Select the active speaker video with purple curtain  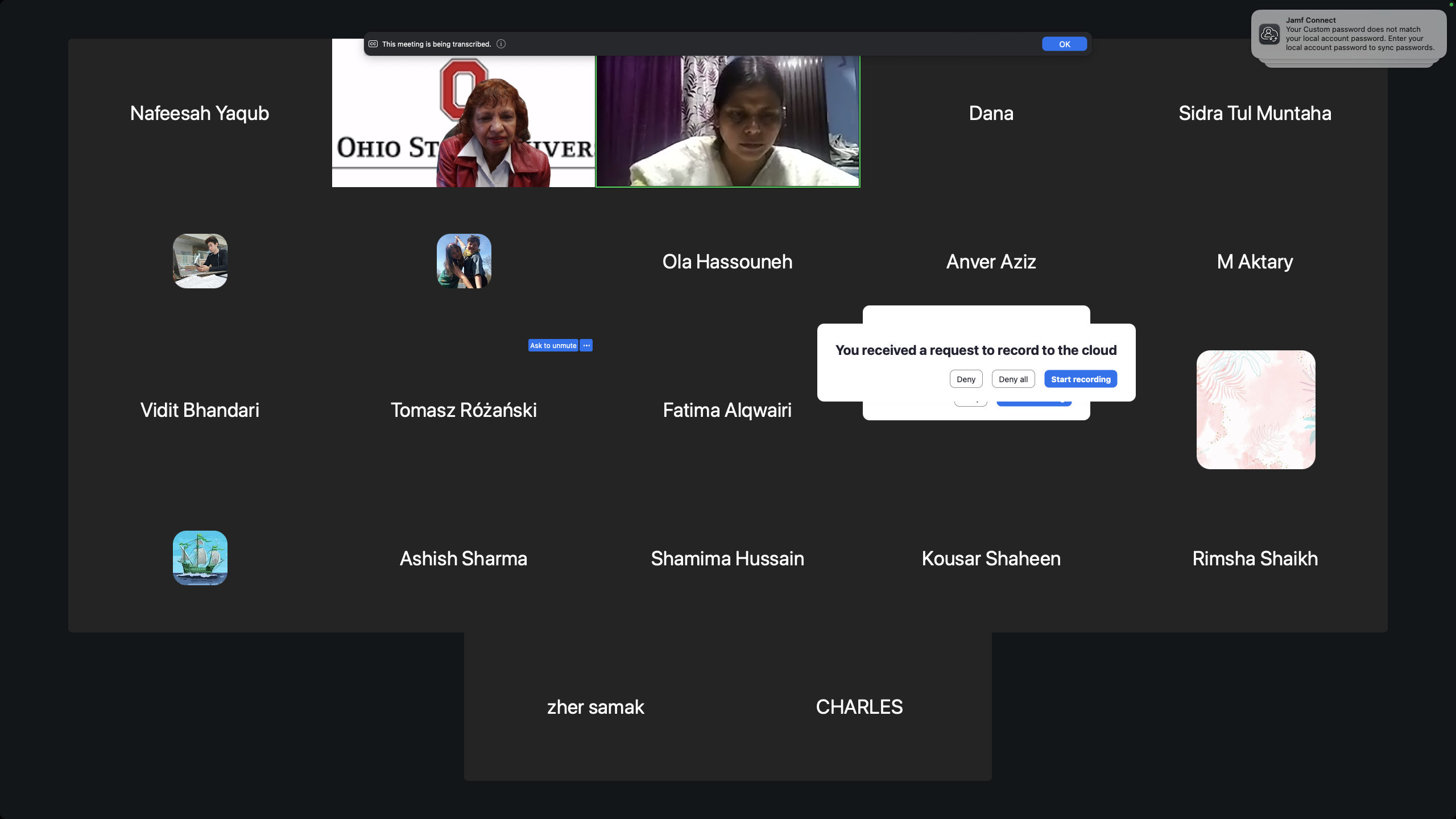(x=727, y=122)
